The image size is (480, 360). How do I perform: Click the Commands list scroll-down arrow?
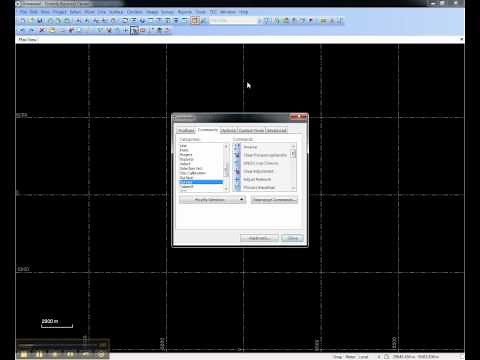pos(293,188)
